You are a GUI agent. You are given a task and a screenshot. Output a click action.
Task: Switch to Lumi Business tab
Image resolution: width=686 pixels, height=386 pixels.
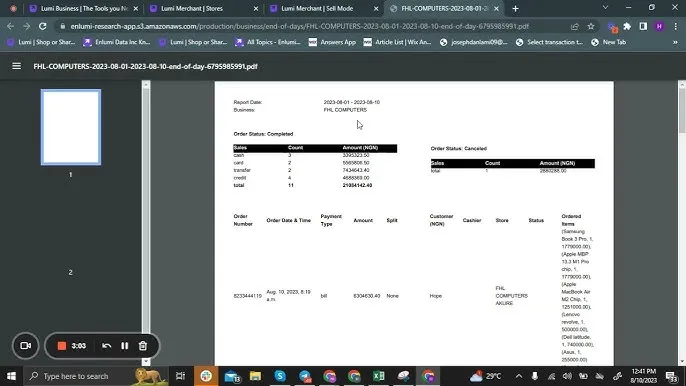tap(84, 8)
